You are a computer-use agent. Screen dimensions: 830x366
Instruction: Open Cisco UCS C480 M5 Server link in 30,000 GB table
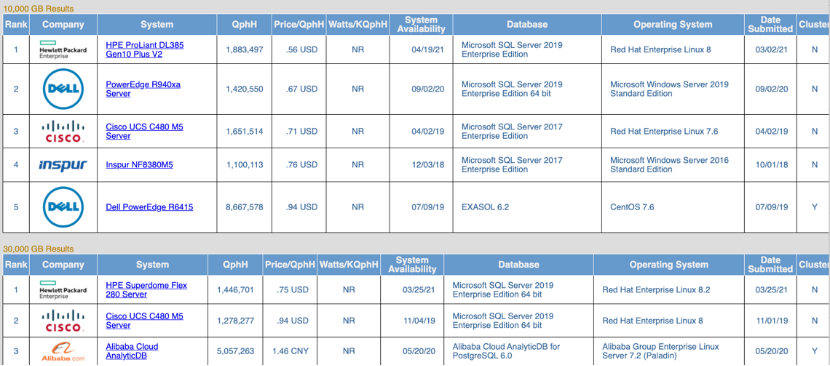click(x=145, y=320)
